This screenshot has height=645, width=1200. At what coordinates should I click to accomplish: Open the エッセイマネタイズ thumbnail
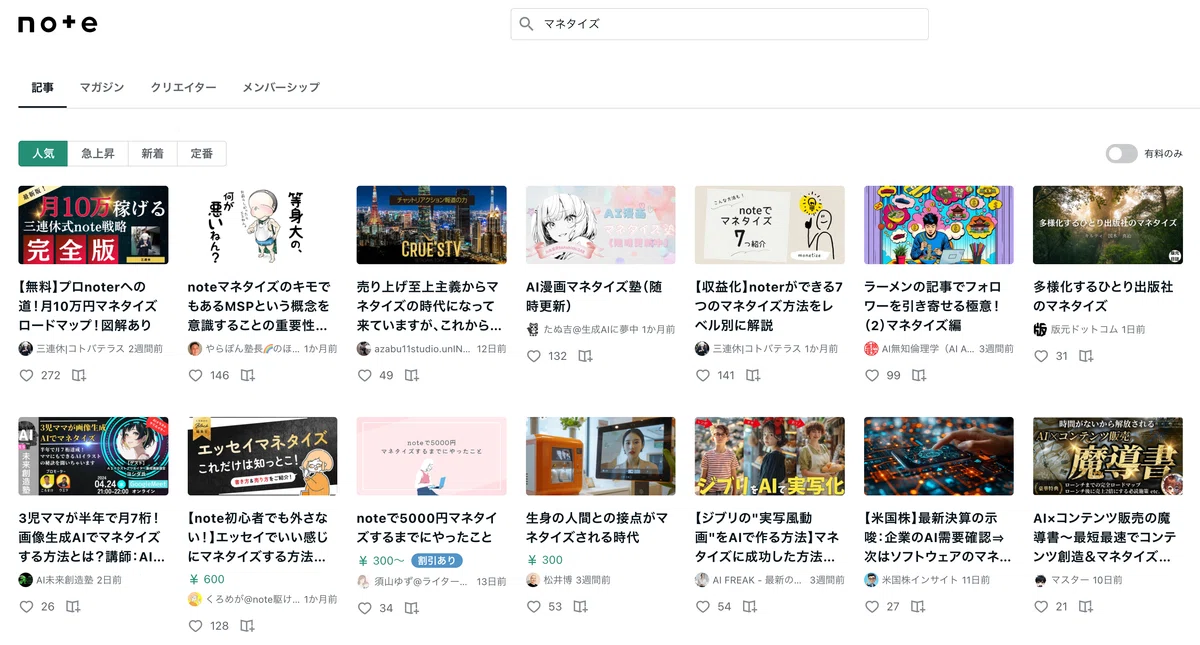[262, 456]
